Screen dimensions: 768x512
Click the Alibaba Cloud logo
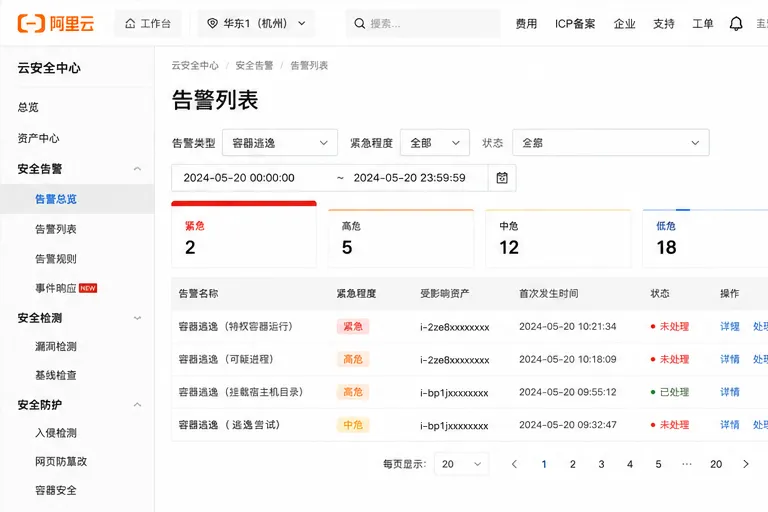pyautogui.click(x=55, y=24)
